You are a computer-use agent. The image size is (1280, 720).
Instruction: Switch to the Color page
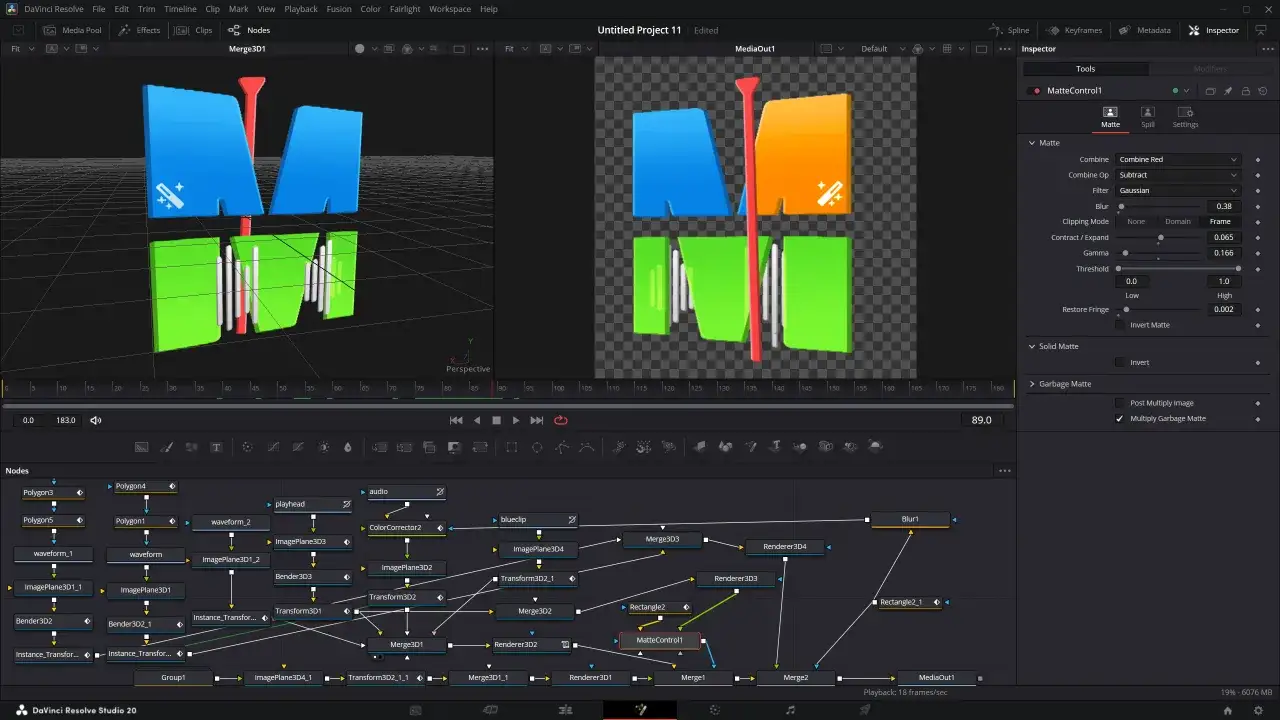click(715, 709)
